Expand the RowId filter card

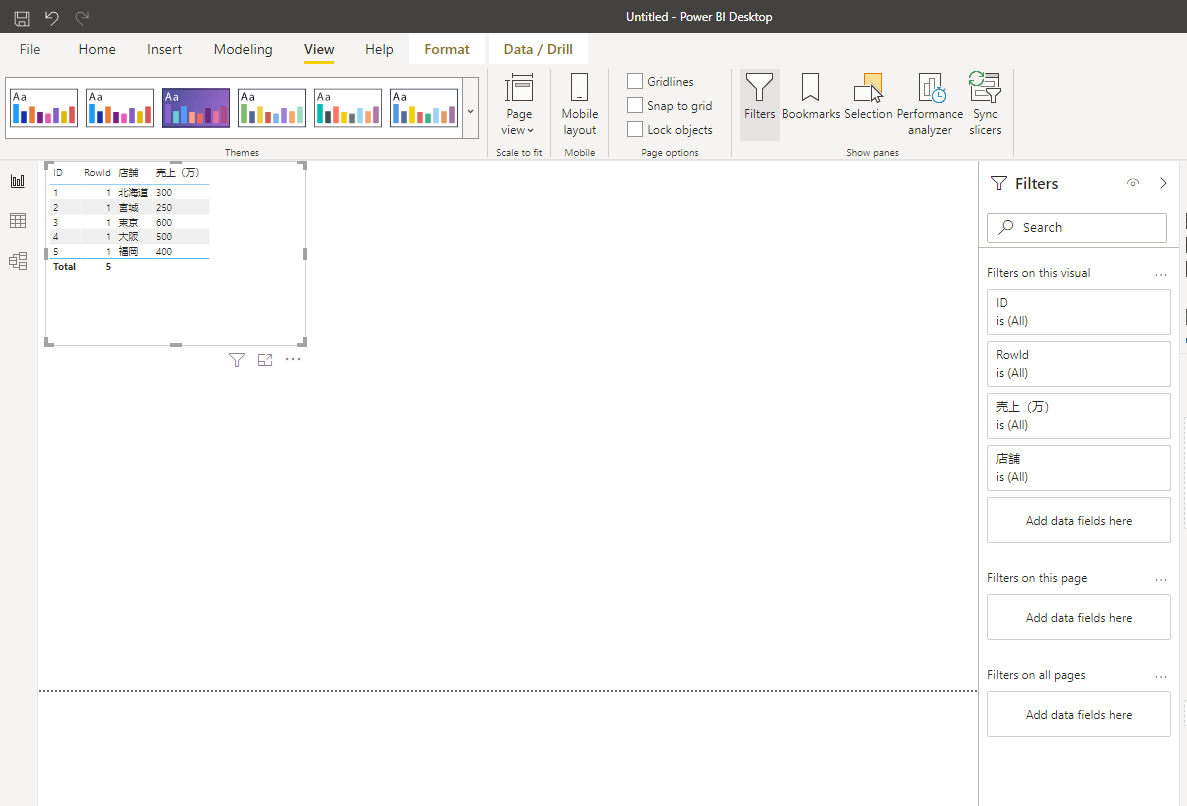point(1079,364)
